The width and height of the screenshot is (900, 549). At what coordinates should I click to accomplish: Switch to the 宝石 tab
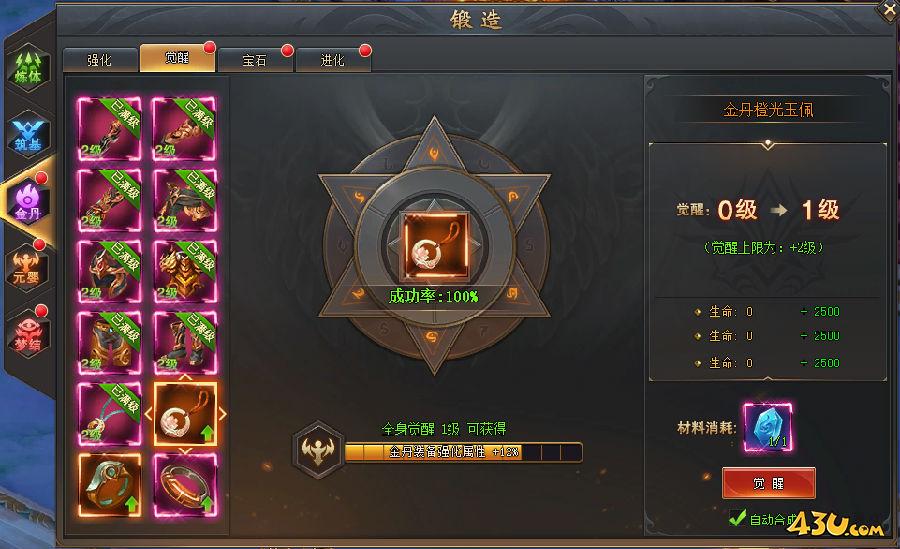255,60
